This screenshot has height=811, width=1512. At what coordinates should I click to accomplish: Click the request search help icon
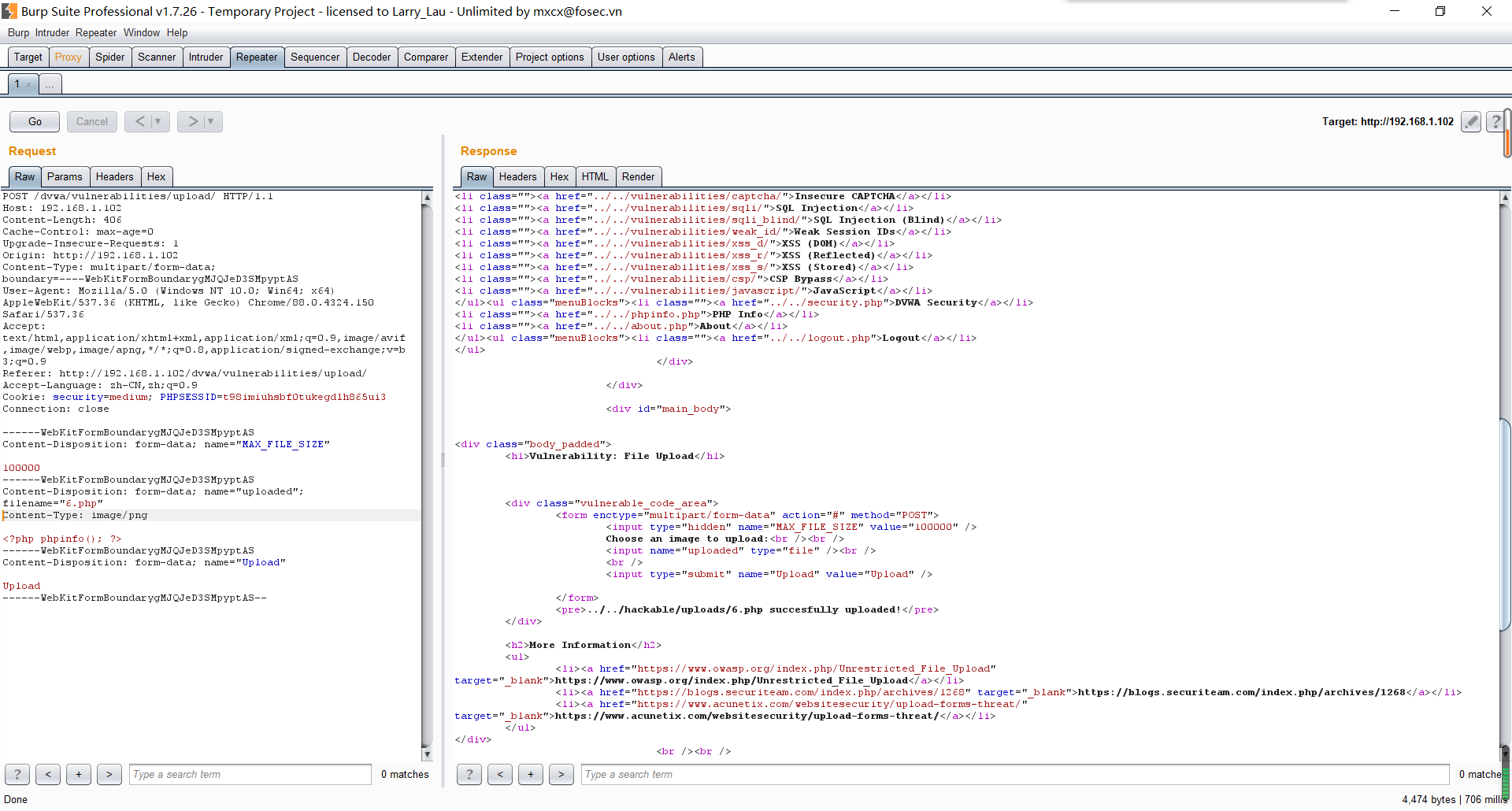(x=17, y=774)
